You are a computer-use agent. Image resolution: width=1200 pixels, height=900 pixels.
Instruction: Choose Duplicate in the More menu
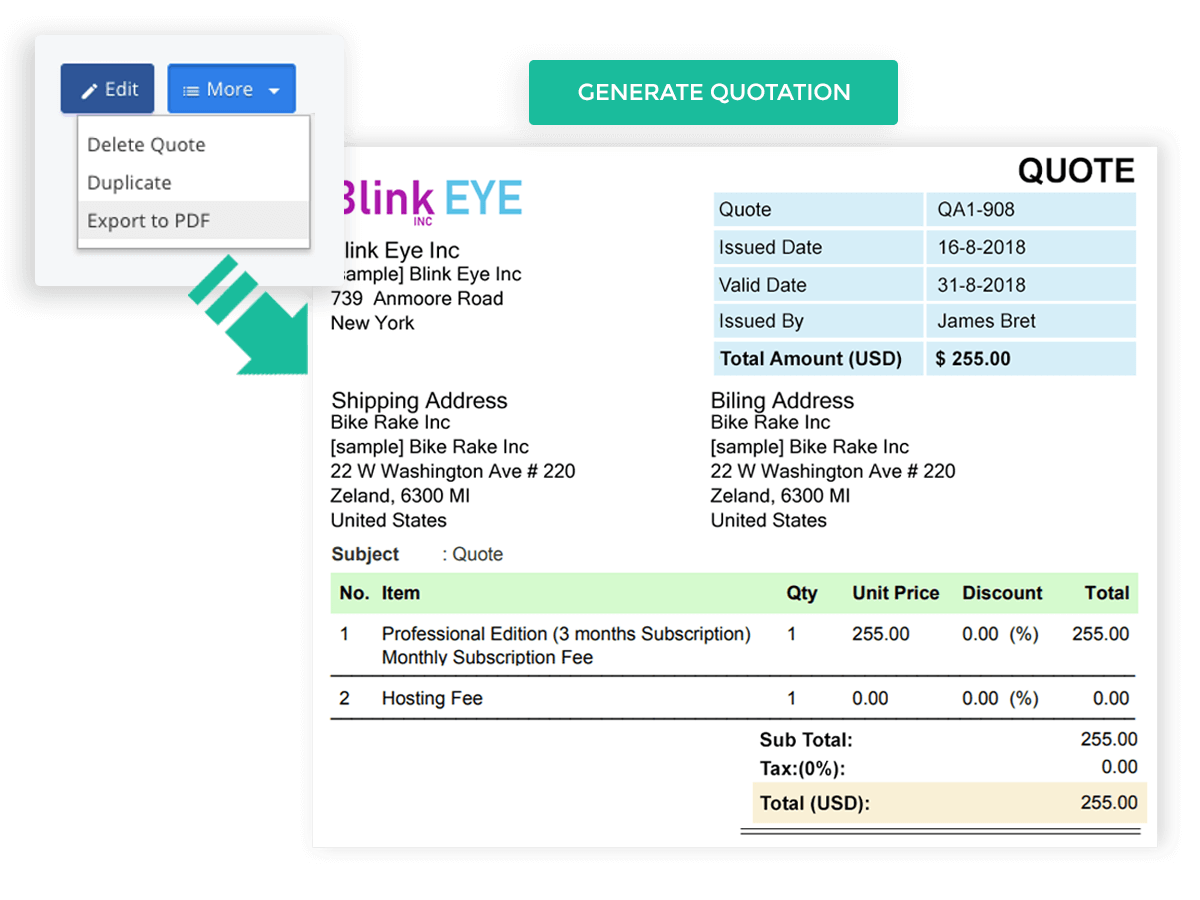[x=129, y=183]
